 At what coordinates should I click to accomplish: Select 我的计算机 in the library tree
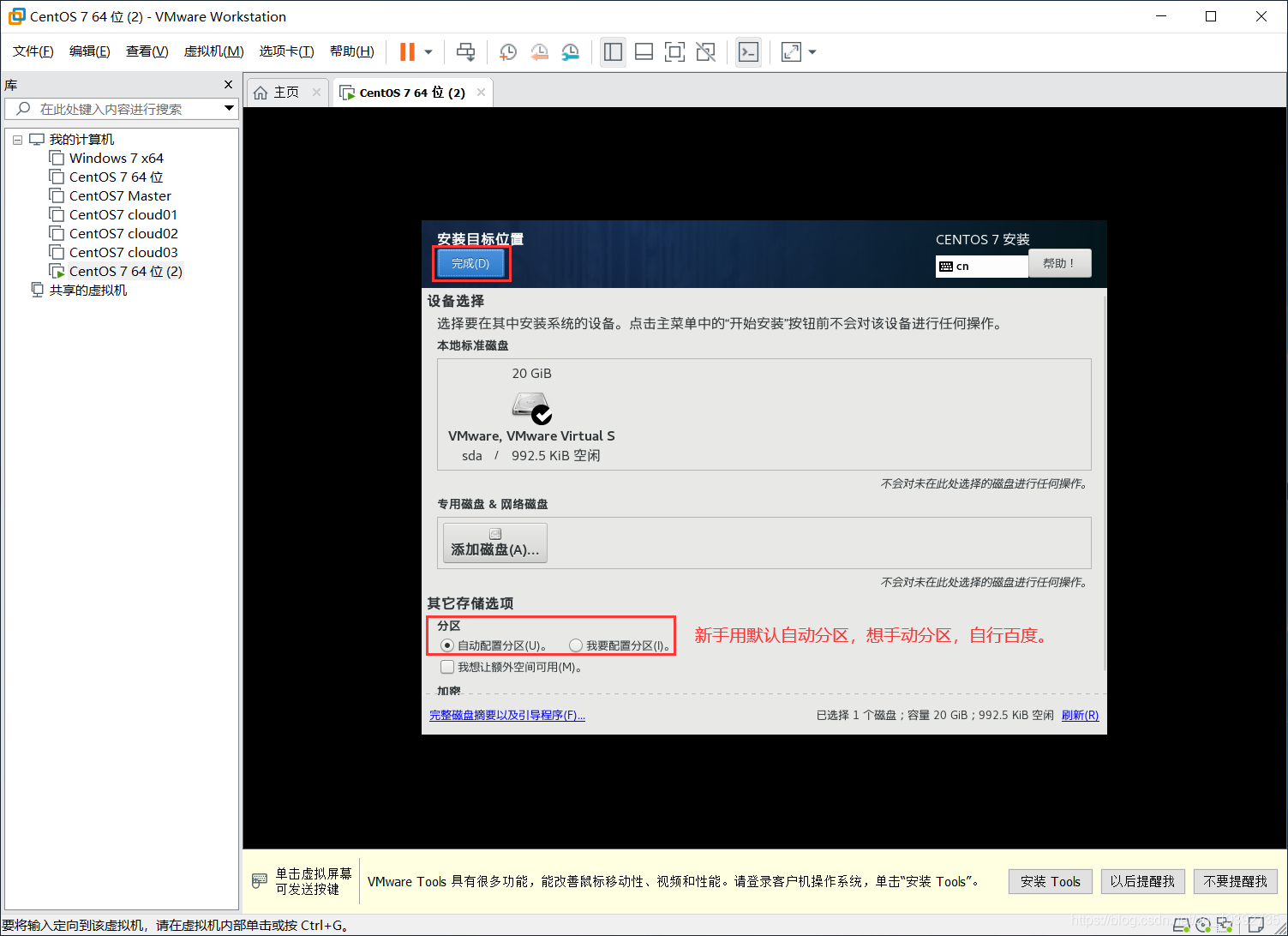point(81,139)
